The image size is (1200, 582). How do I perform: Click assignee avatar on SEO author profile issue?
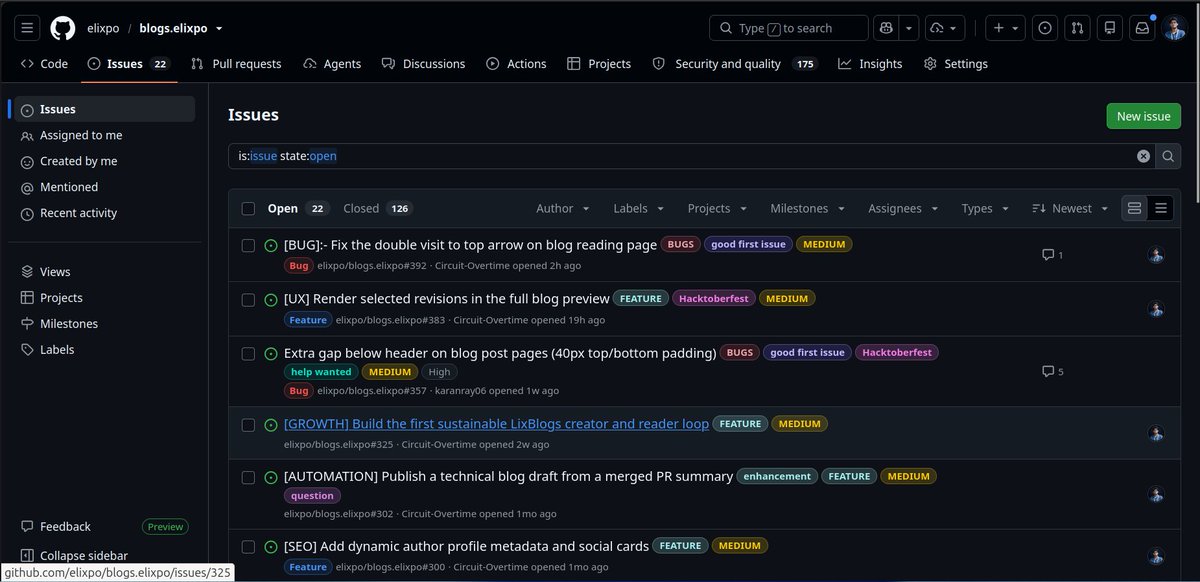pos(1156,556)
